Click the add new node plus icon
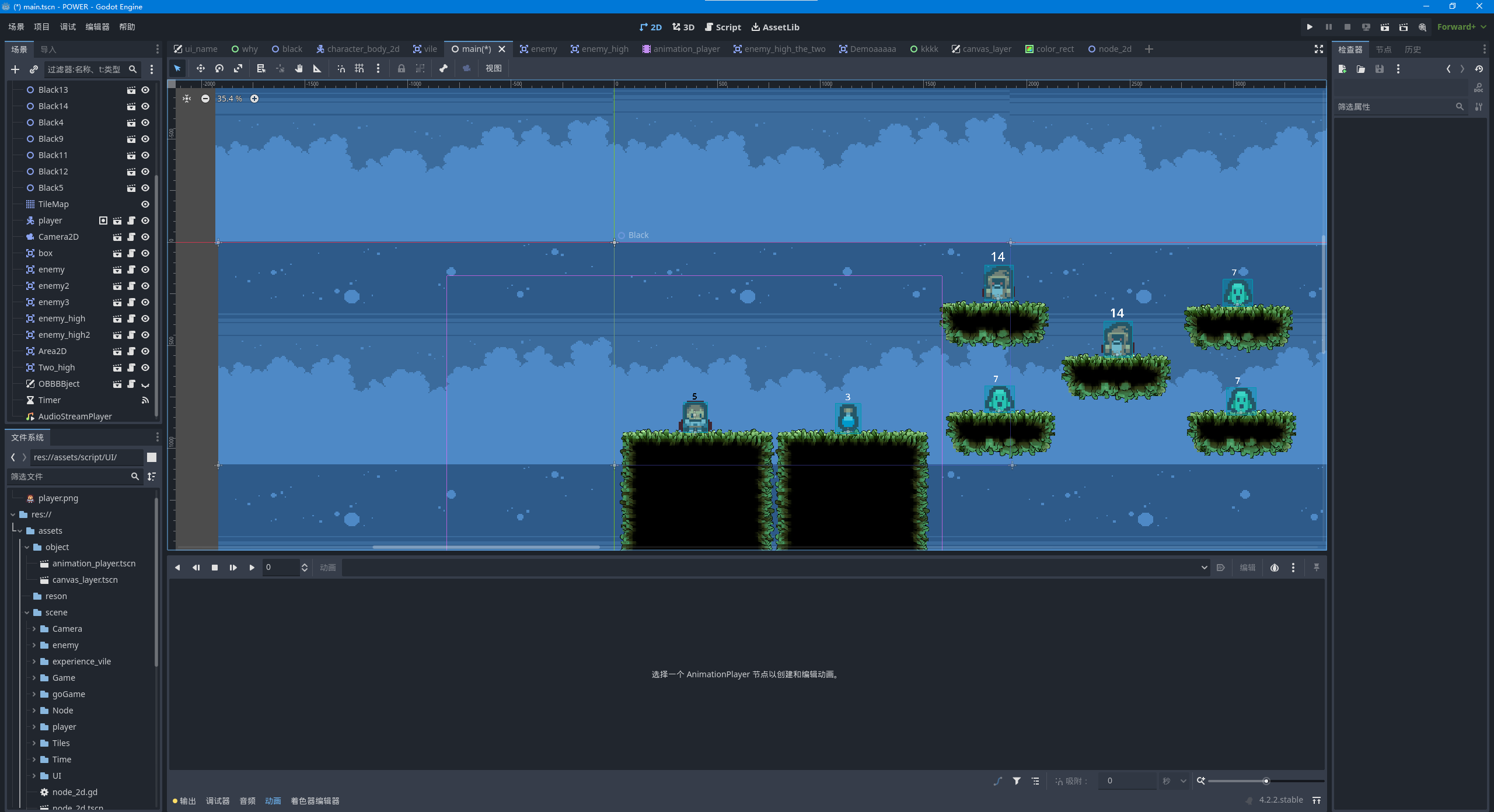The image size is (1494, 812). [15, 69]
